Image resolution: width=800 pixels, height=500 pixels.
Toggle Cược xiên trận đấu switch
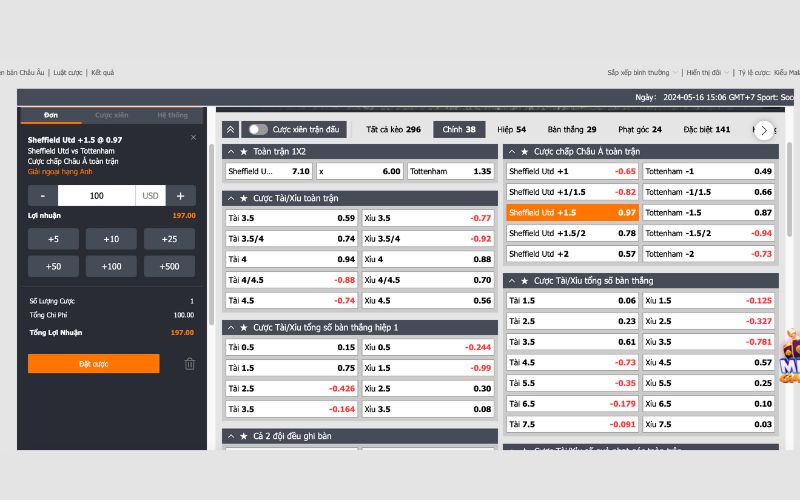257,130
